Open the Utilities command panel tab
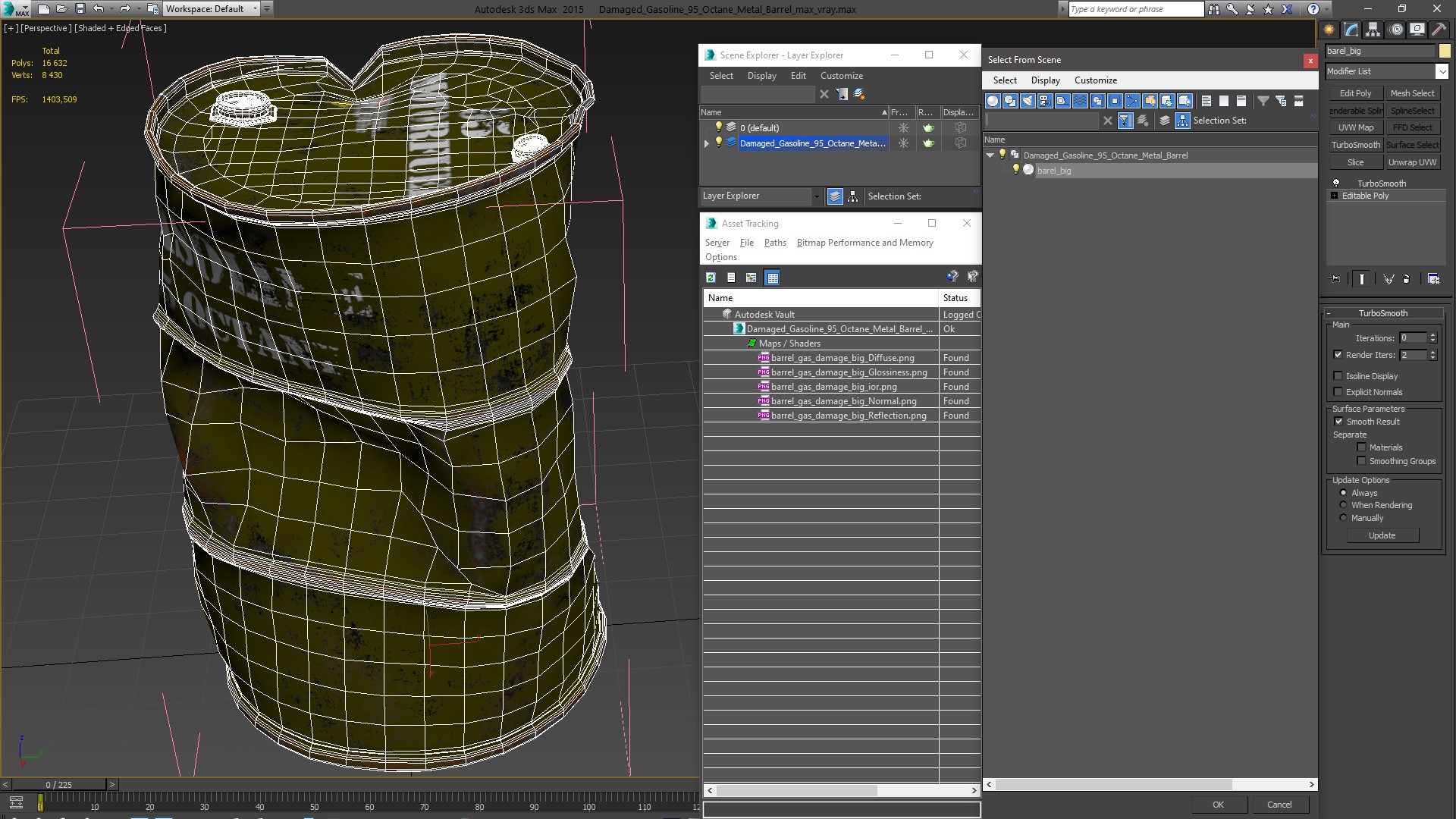 (x=1439, y=30)
